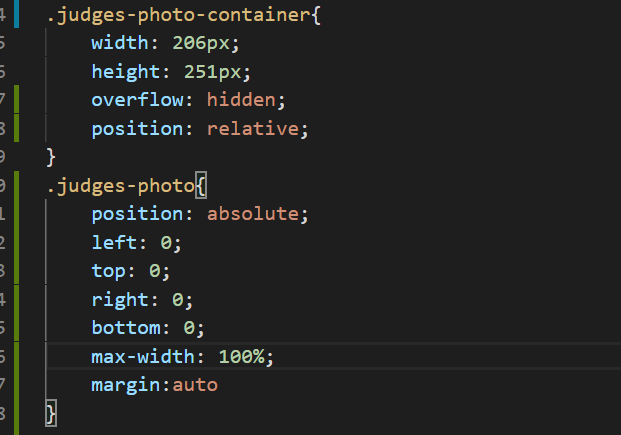Click the right property
Image resolution: width=621 pixels, height=435 pixels.
click(x=118, y=299)
